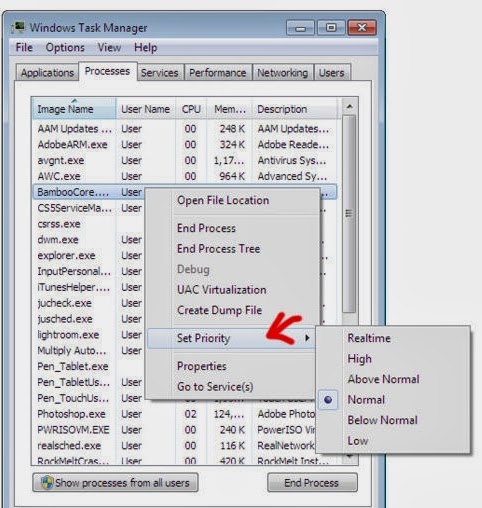
Task: Select Create Dump File menu entry
Action: click(x=219, y=310)
